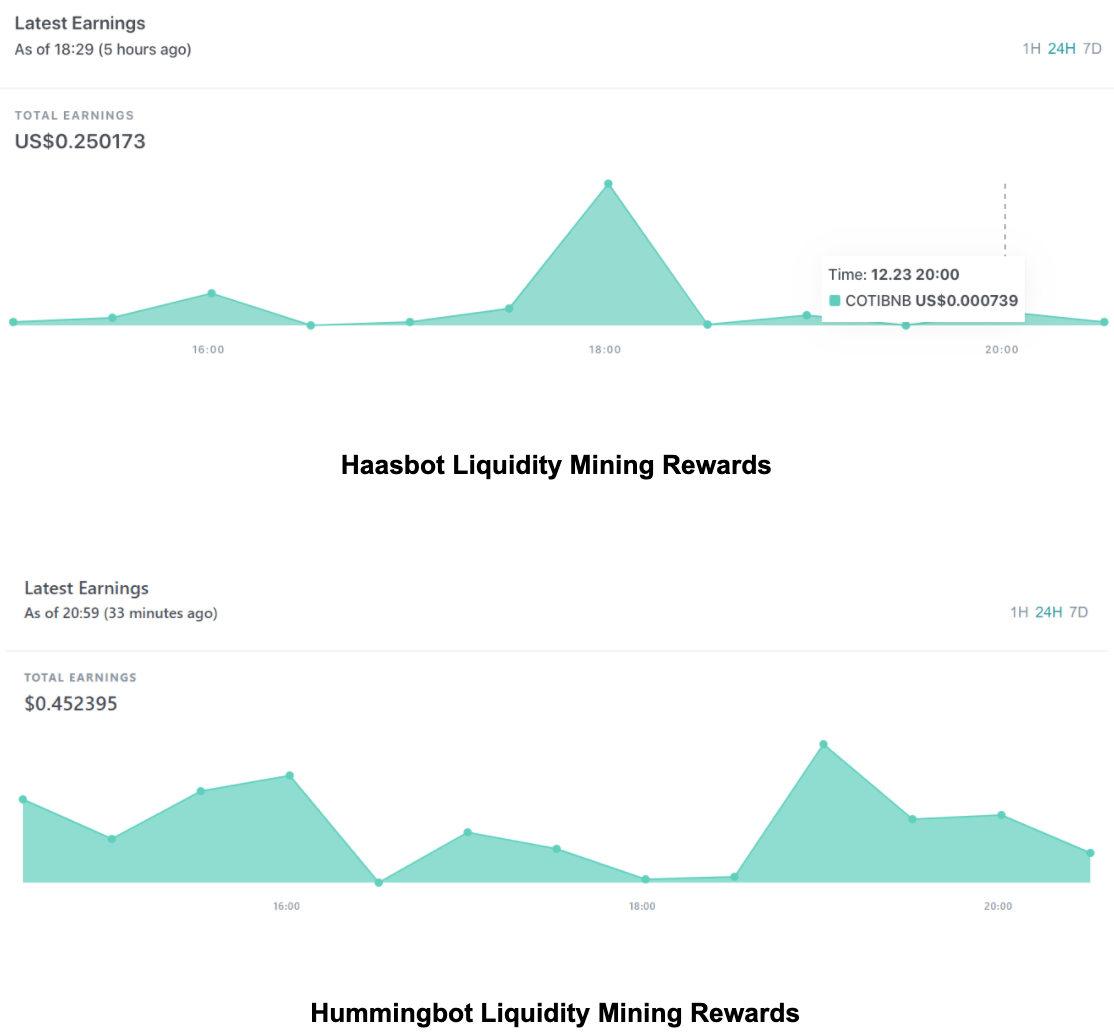Select 24H range in Haasbot earnings chart
Image resolution: width=1114 pixels, height=1036 pixels.
pyautogui.click(x=1061, y=49)
